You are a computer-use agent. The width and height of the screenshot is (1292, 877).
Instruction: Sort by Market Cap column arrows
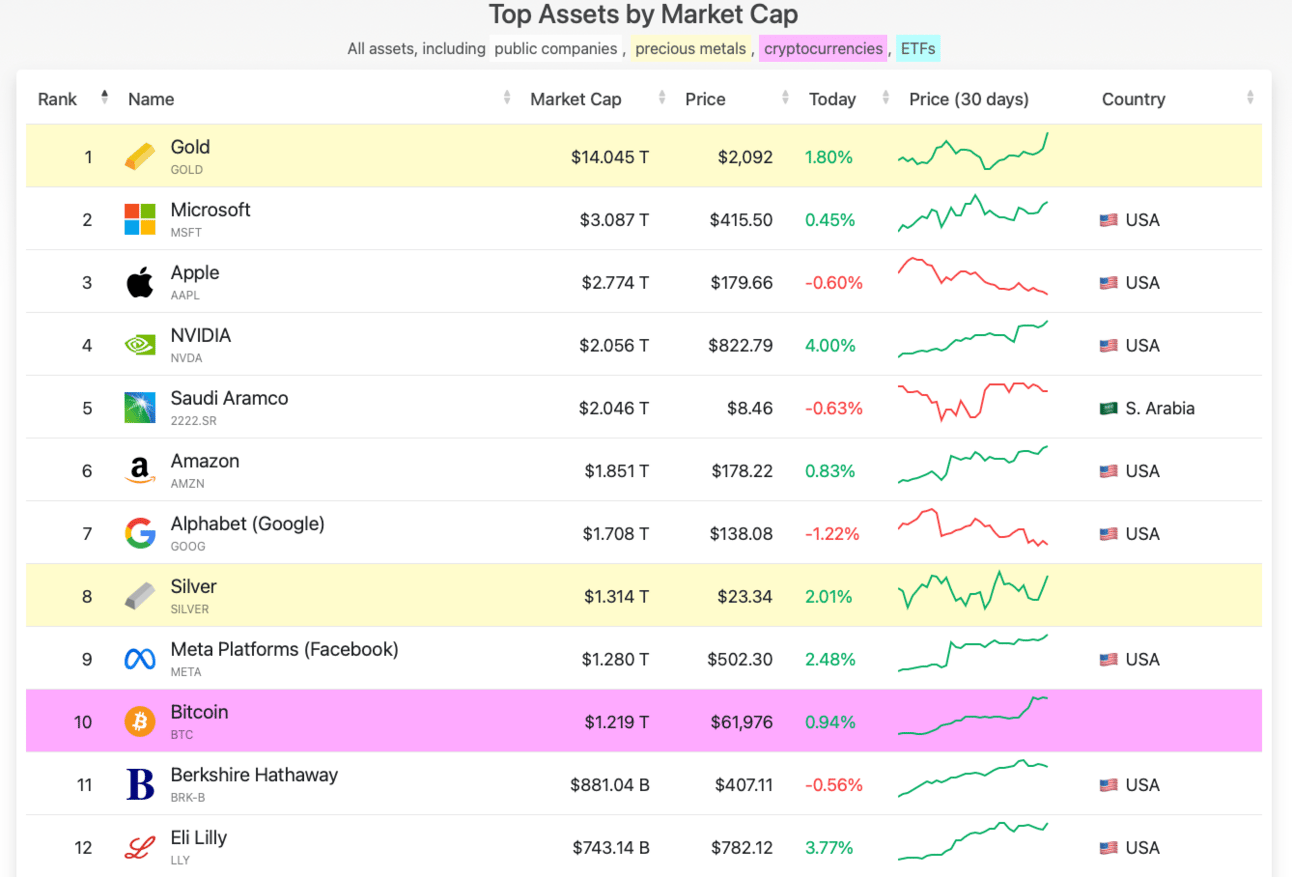(x=662, y=98)
